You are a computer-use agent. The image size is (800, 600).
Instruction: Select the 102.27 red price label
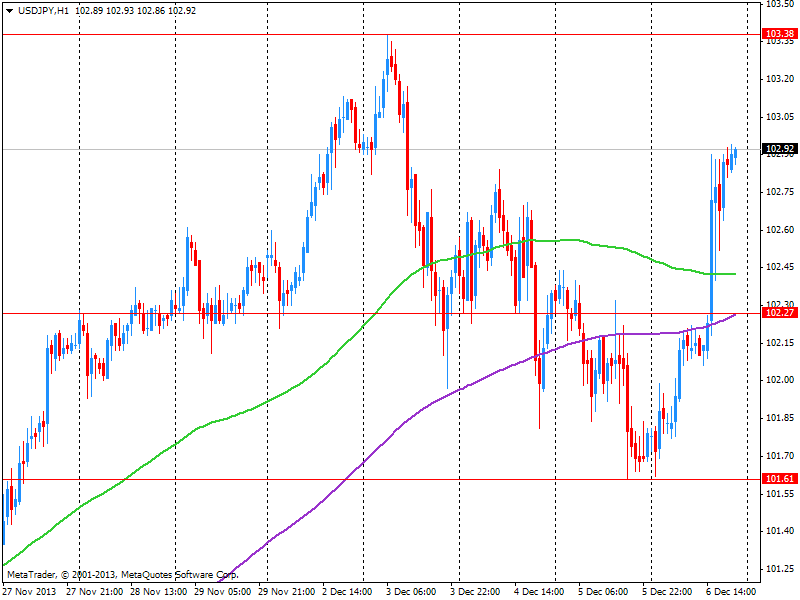tap(780, 313)
